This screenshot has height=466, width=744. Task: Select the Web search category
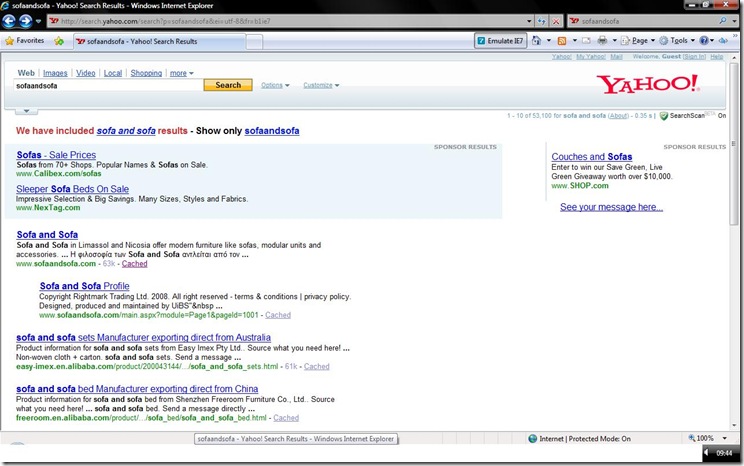26,73
